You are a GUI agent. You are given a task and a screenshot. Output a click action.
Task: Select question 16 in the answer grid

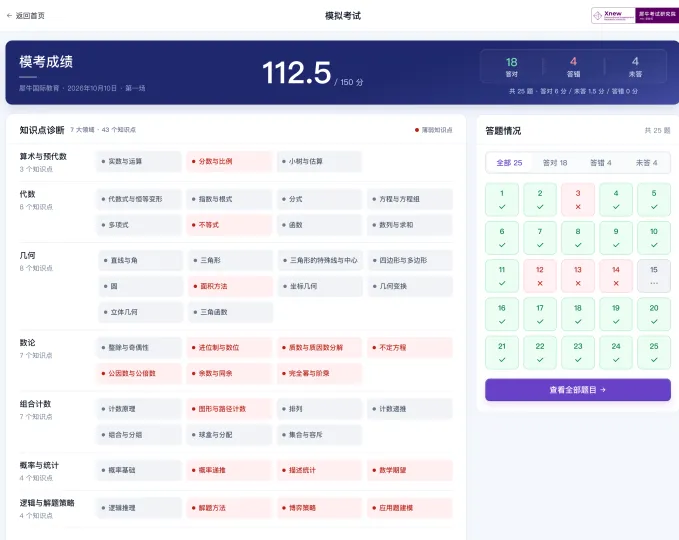[x=502, y=314]
